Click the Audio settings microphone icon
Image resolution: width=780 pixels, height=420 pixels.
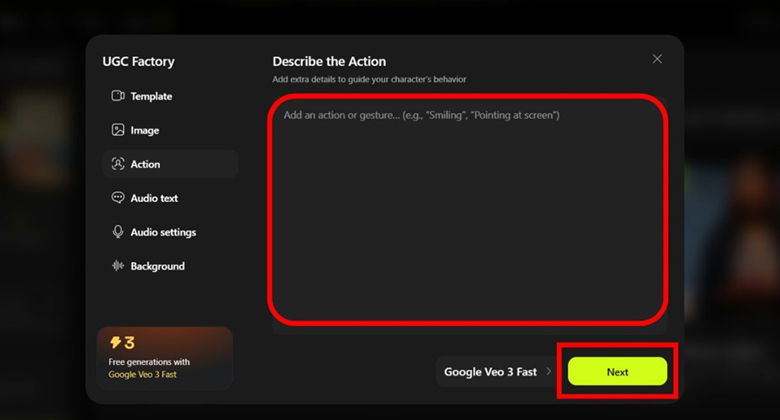point(118,232)
